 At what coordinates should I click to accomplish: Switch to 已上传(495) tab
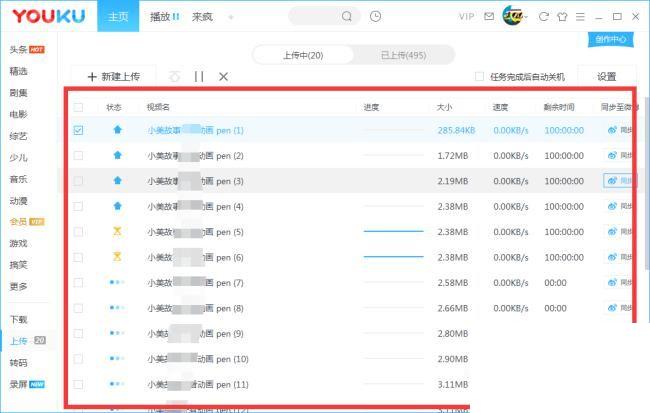(403, 55)
